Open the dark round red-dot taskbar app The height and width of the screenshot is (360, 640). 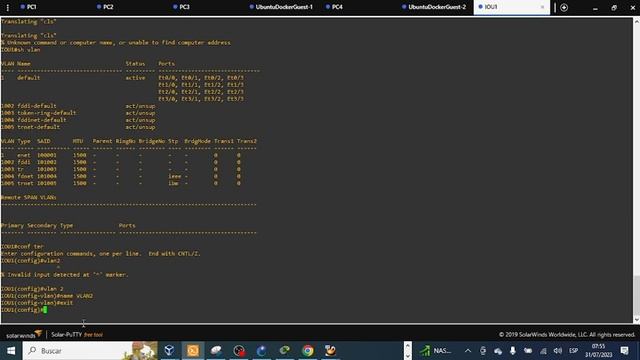239,351
